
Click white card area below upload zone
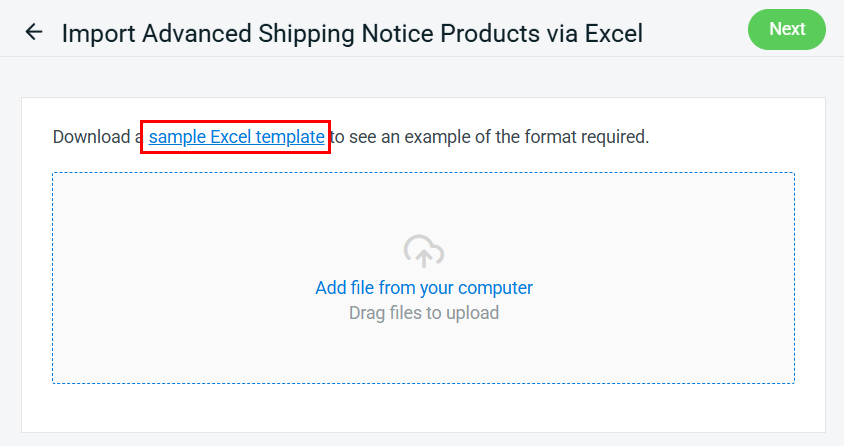(x=423, y=408)
